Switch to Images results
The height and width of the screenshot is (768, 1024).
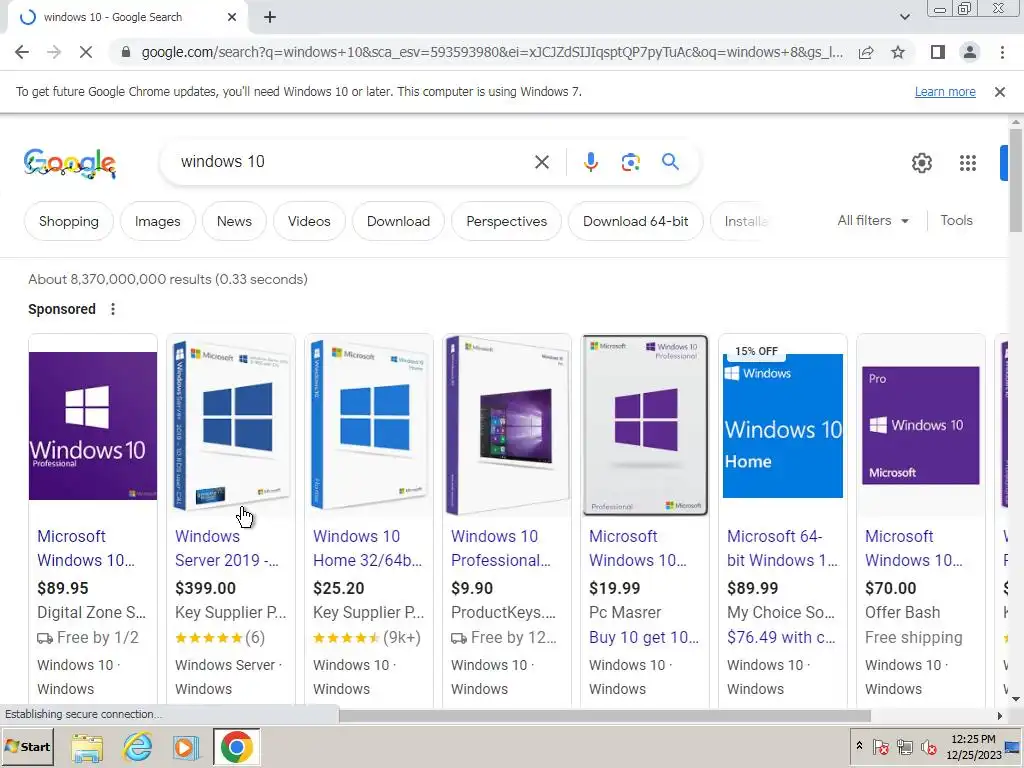[x=157, y=221]
